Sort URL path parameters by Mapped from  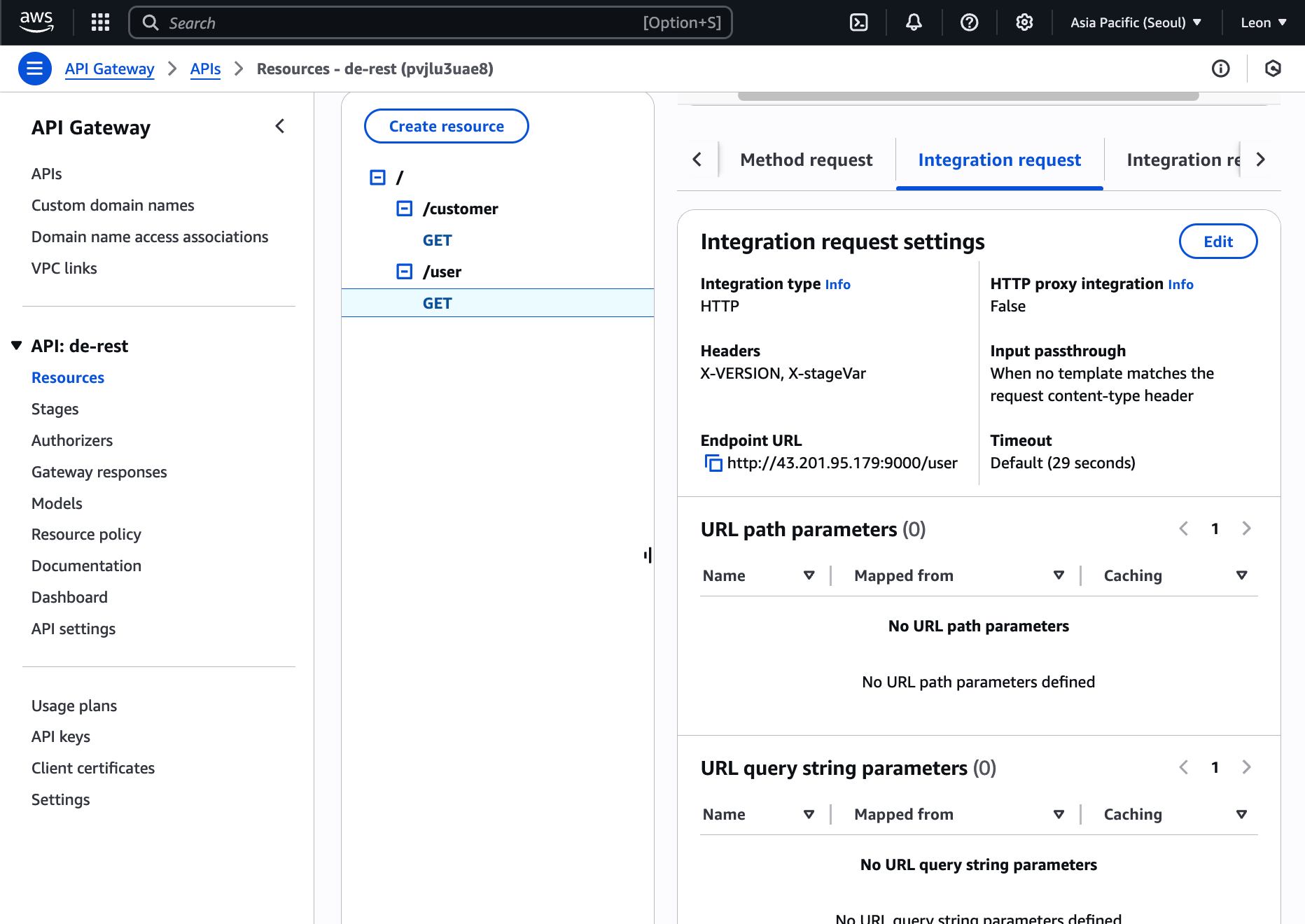tap(1059, 575)
